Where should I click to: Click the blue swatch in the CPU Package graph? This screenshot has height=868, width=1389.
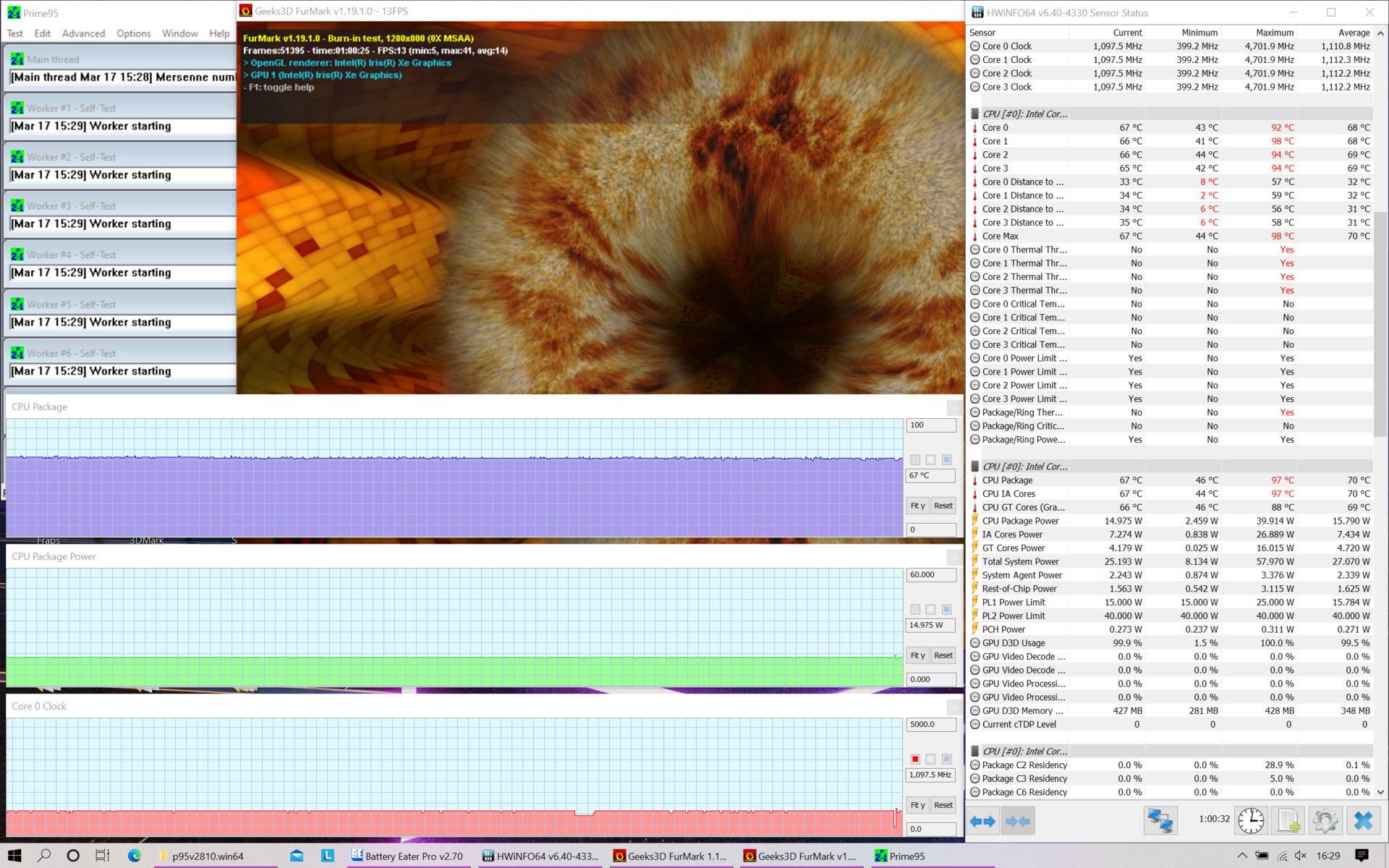946,460
